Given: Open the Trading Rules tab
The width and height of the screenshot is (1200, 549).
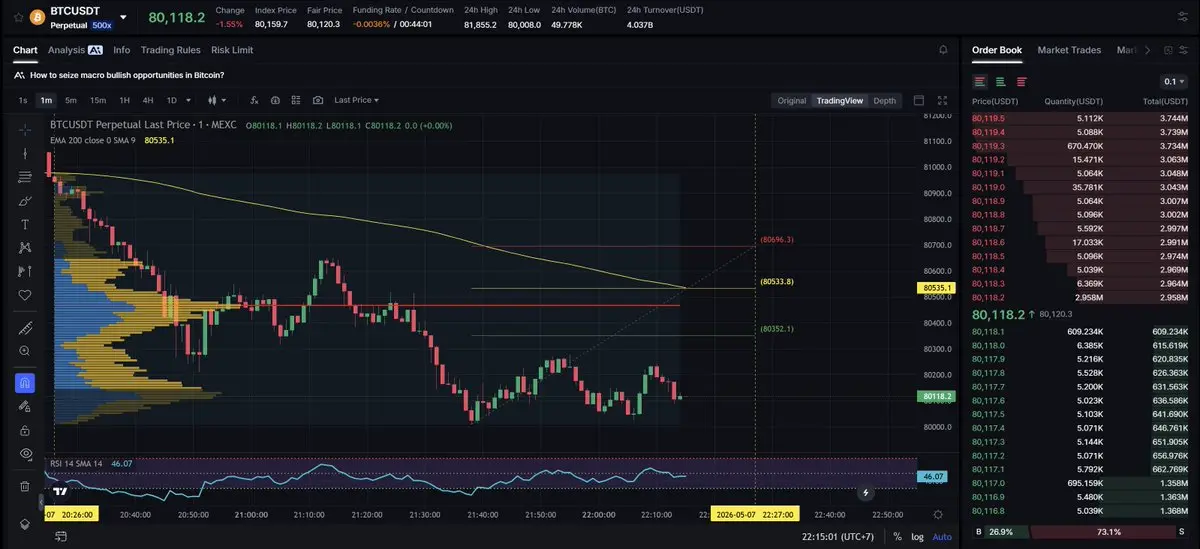Looking at the screenshot, I should coord(171,50).
